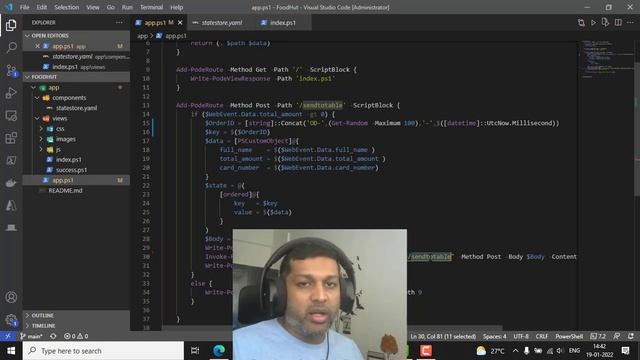Collapse the views folder
The width and height of the screenshot is (640, 360).
point(76,118)
